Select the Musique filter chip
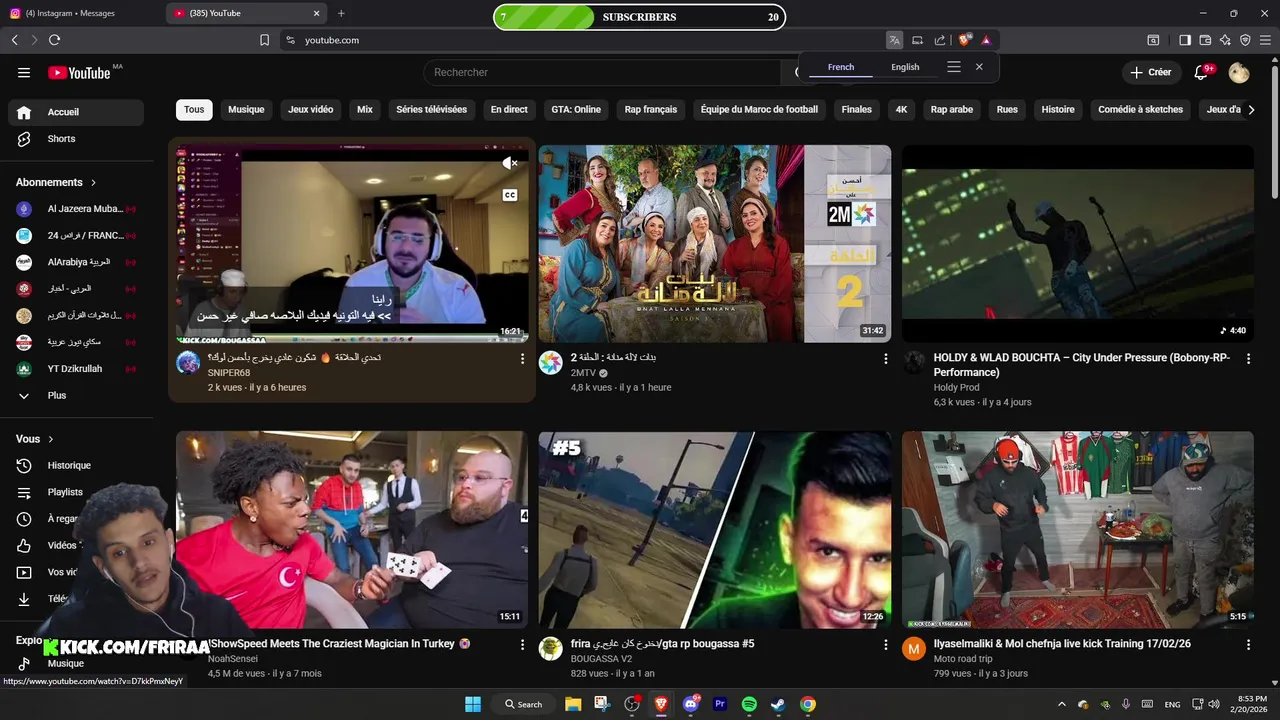The width and height of the screenshot is (1280, 720). tap(246, 110)
